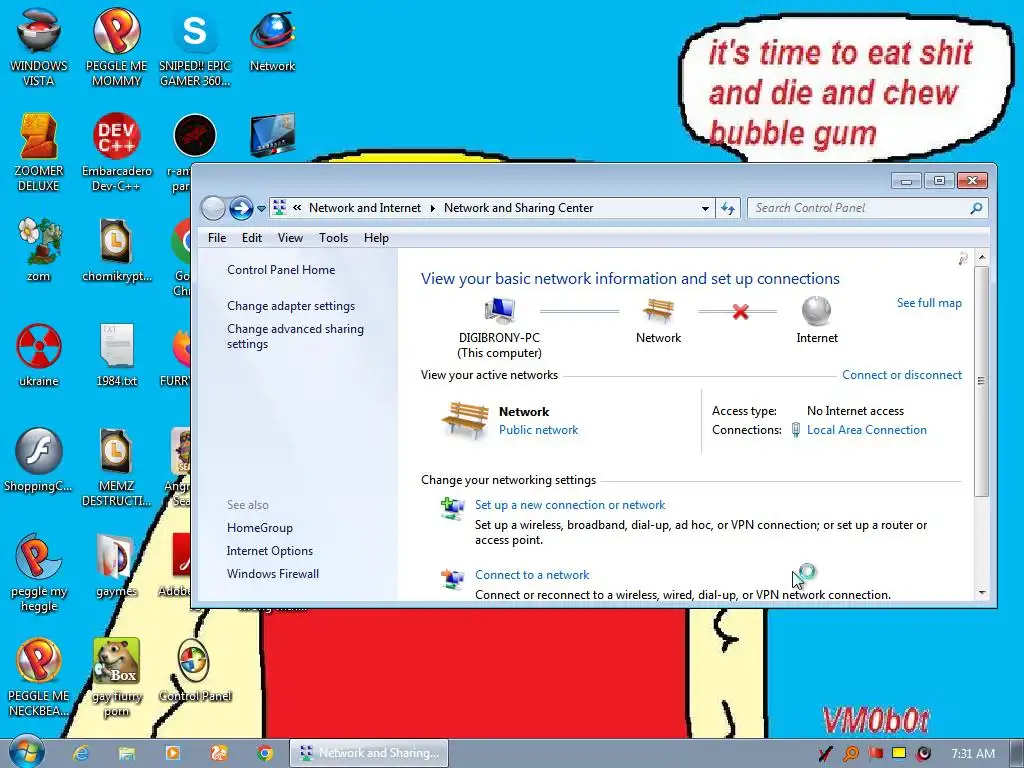Open the Help menu
The height and width of the screenshot is (768, 1024).
[x=376, y=238]
